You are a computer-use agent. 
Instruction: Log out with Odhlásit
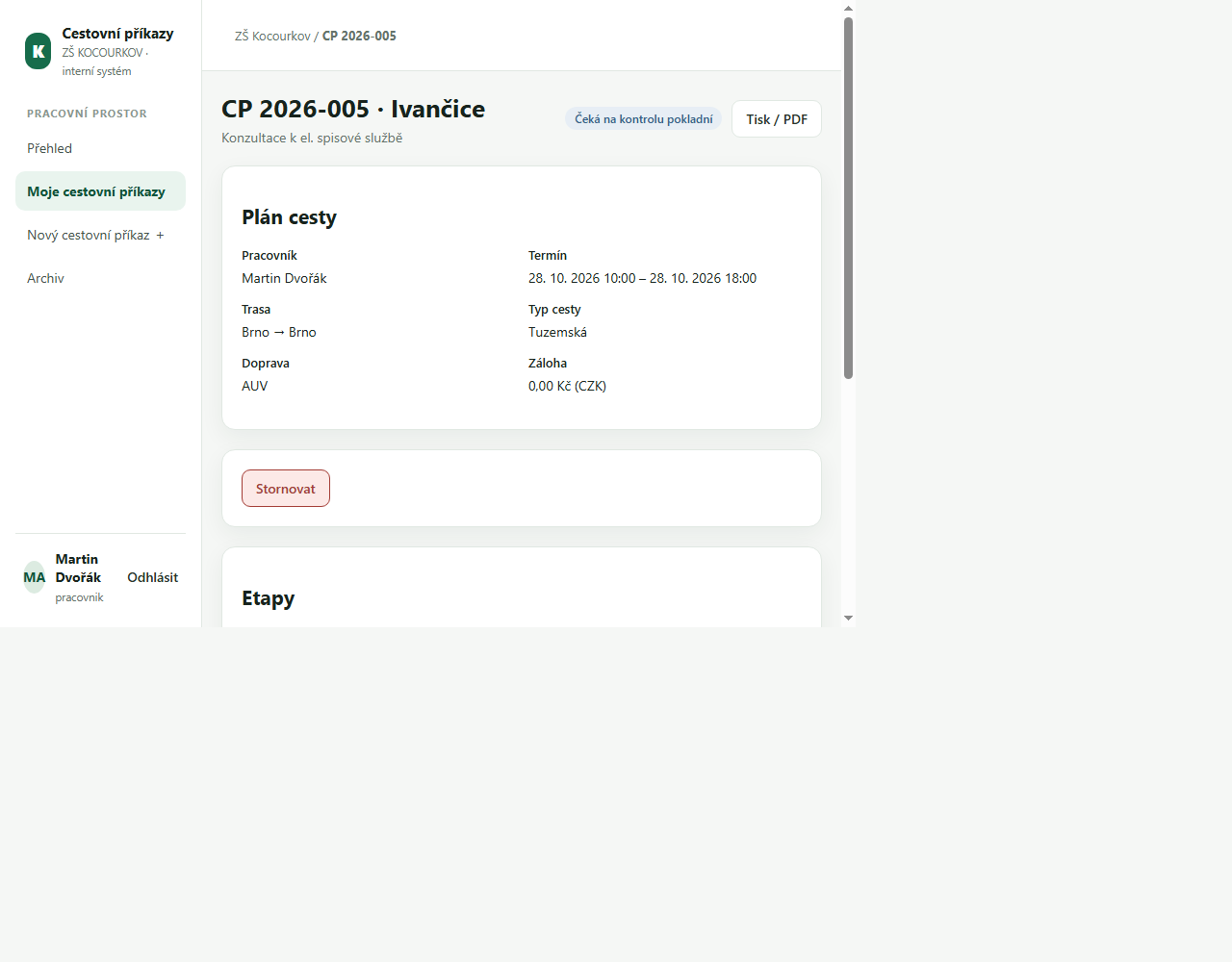click(152, 577)
